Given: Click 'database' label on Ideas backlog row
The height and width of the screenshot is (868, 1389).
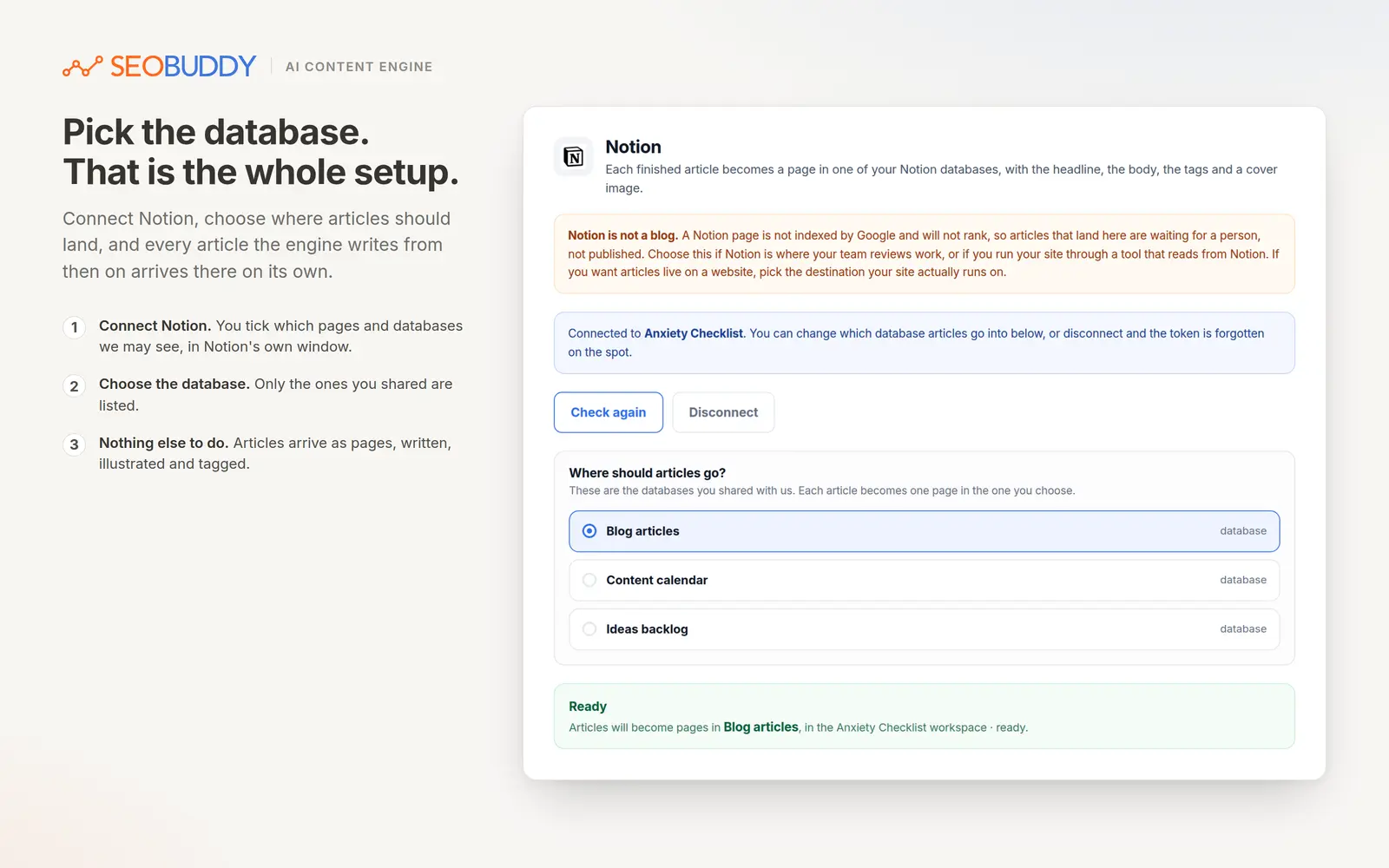Looking at the screenshot, I should point(1243,629).
